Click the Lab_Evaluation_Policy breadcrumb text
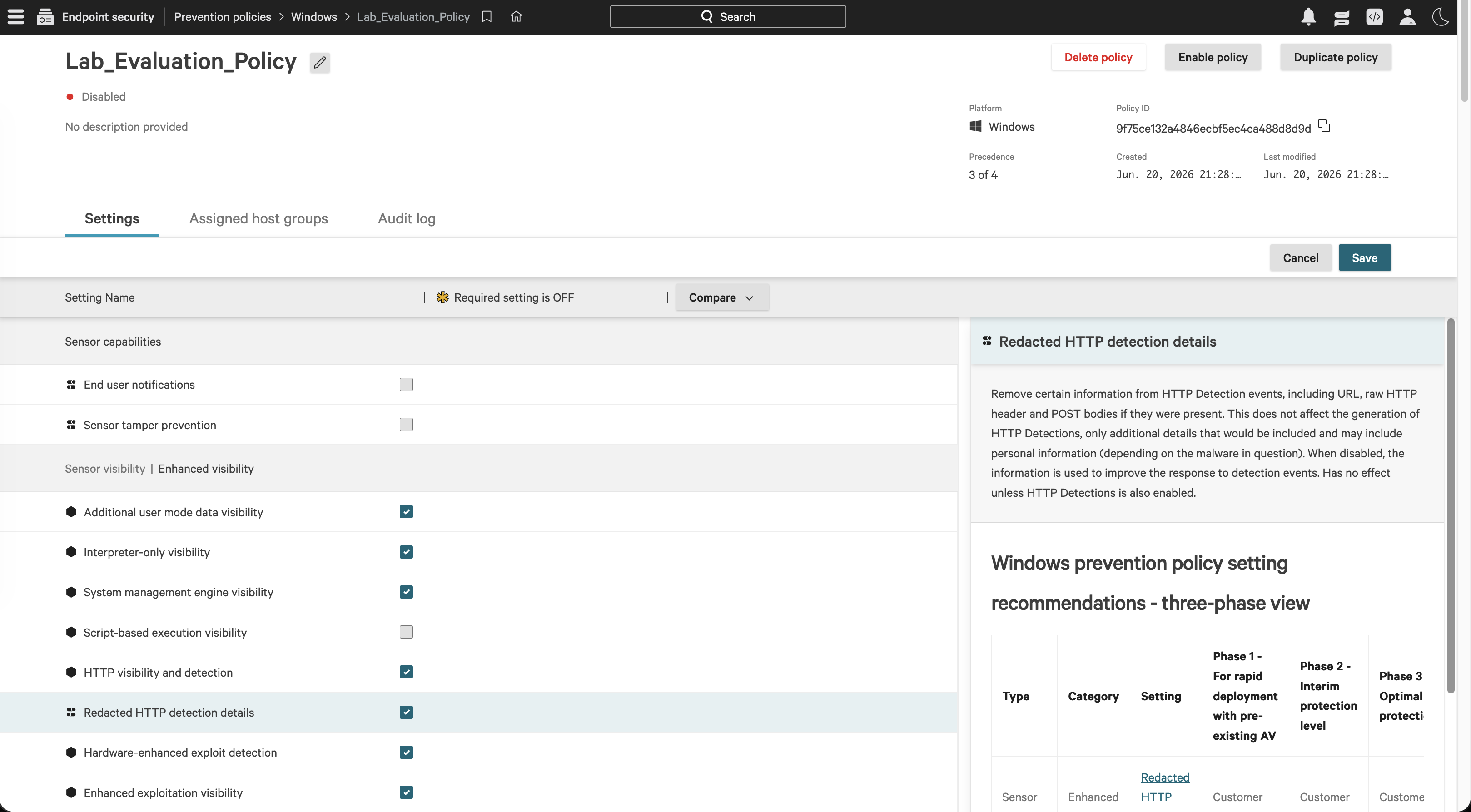Viewport: 1471px width, 812px height. [413, 16]
